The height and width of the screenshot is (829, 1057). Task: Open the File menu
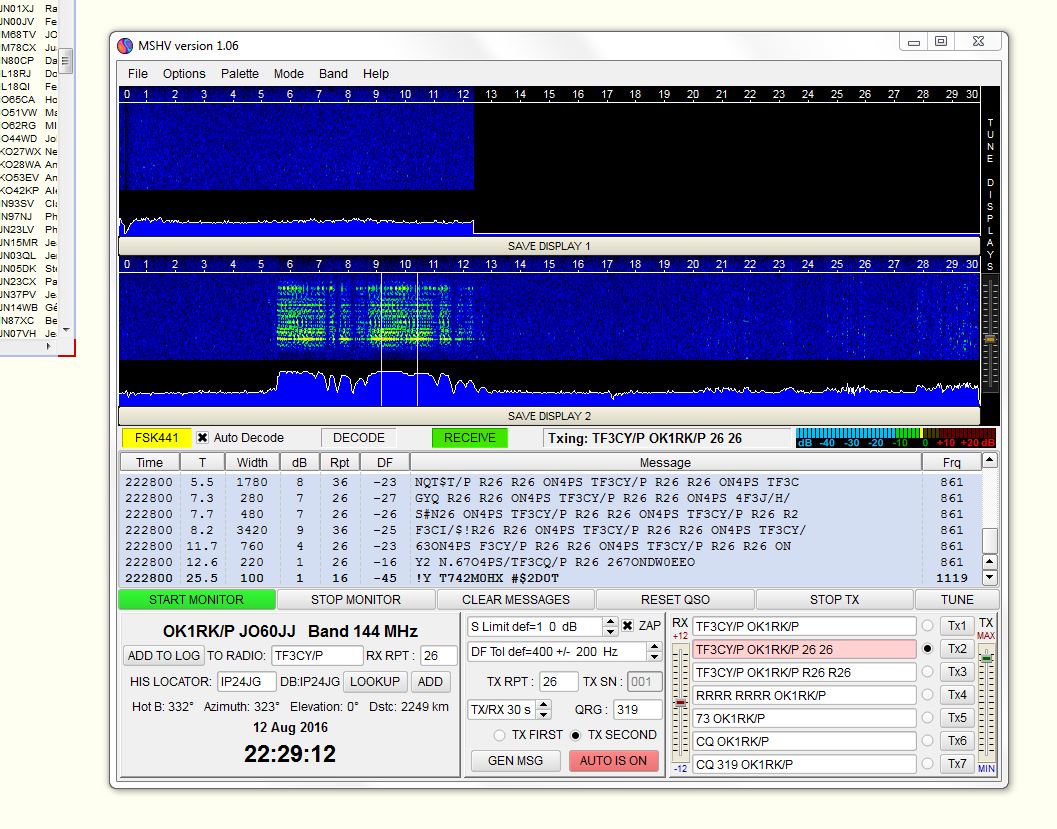138,73
